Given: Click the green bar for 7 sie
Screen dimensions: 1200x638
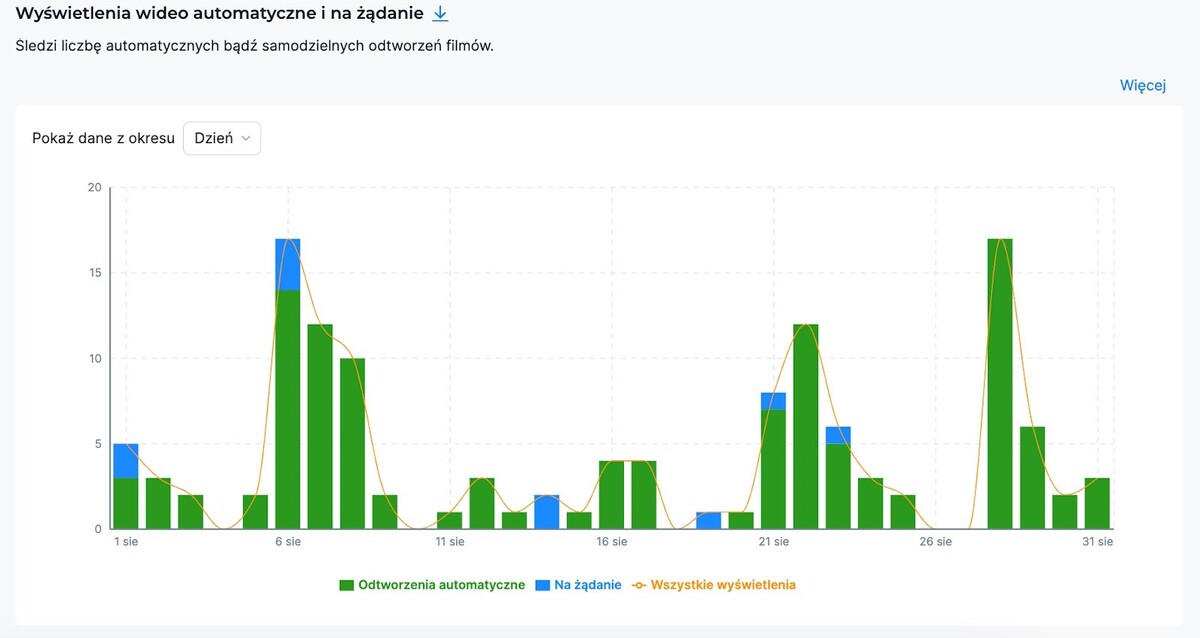Looking at the screenshot, I should tap(320, 427).
